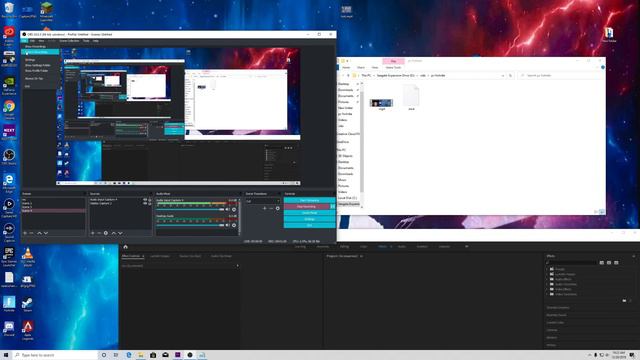Add a source with Sources plus icon

pos(93,233)
